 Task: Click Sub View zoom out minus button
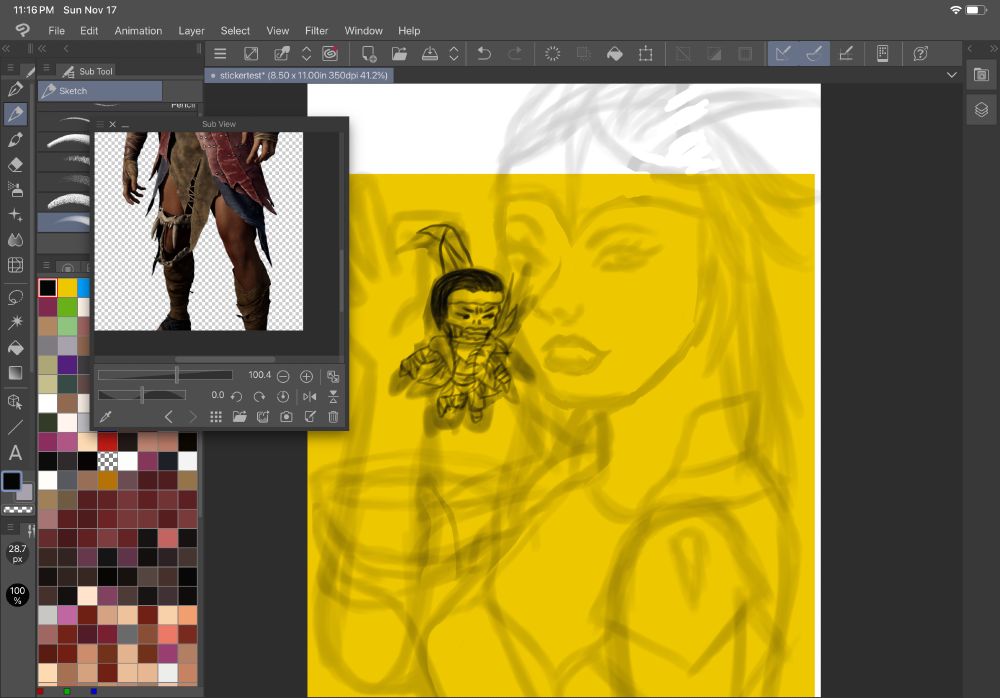coord(283,376)
